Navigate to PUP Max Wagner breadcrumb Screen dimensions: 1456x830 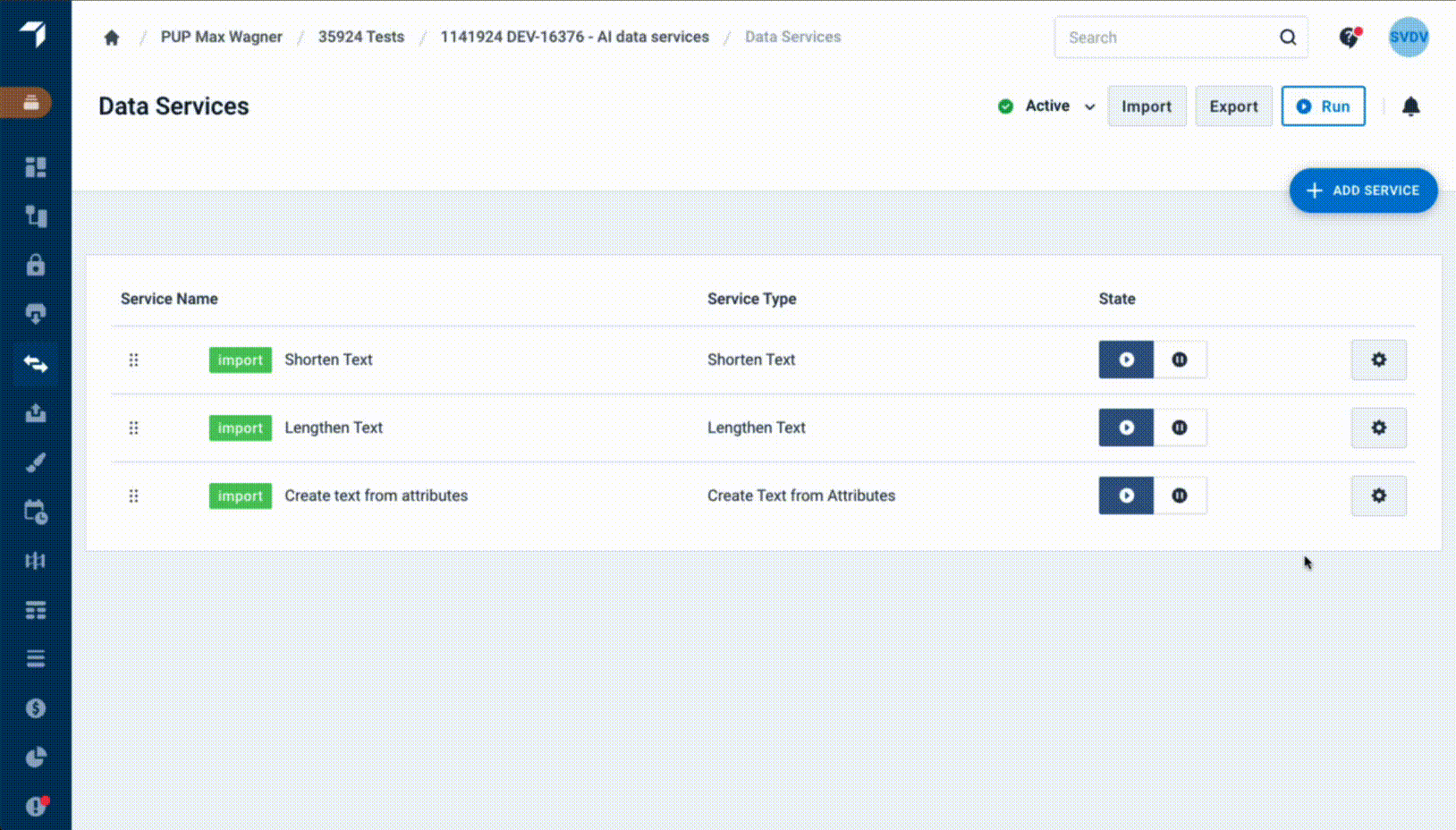[221, 38]
